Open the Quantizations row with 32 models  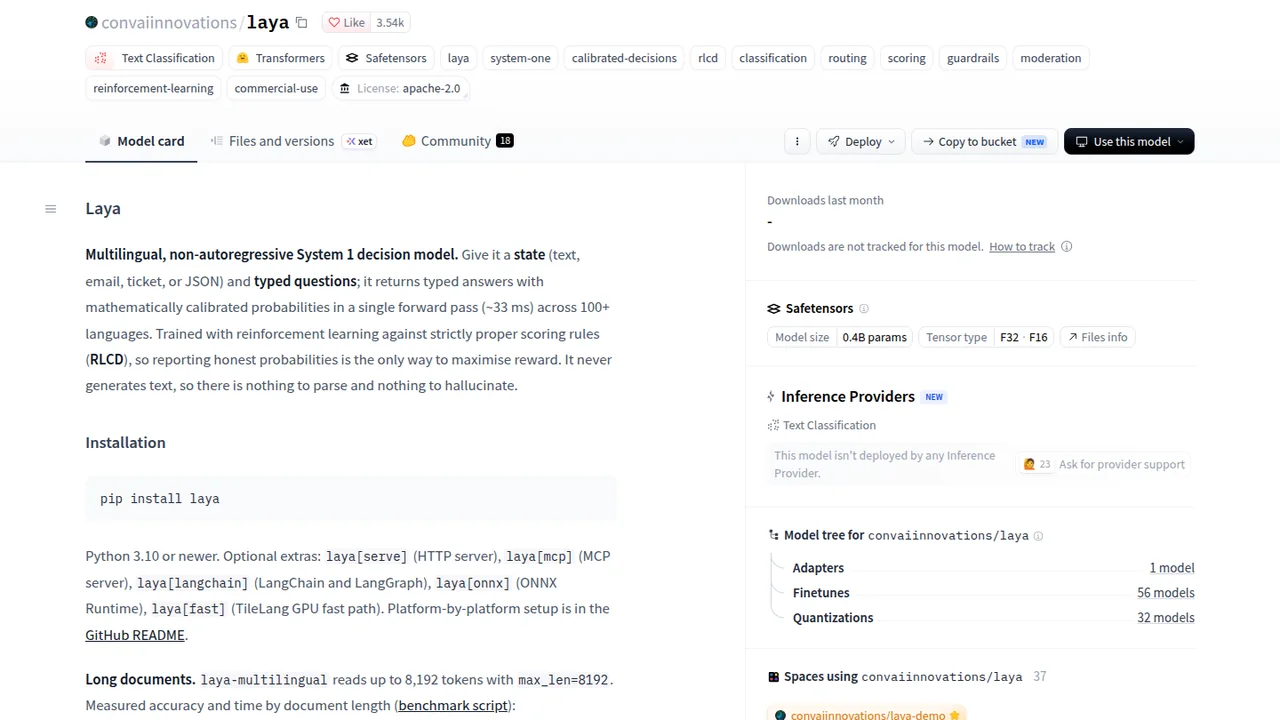pos(993,618)
